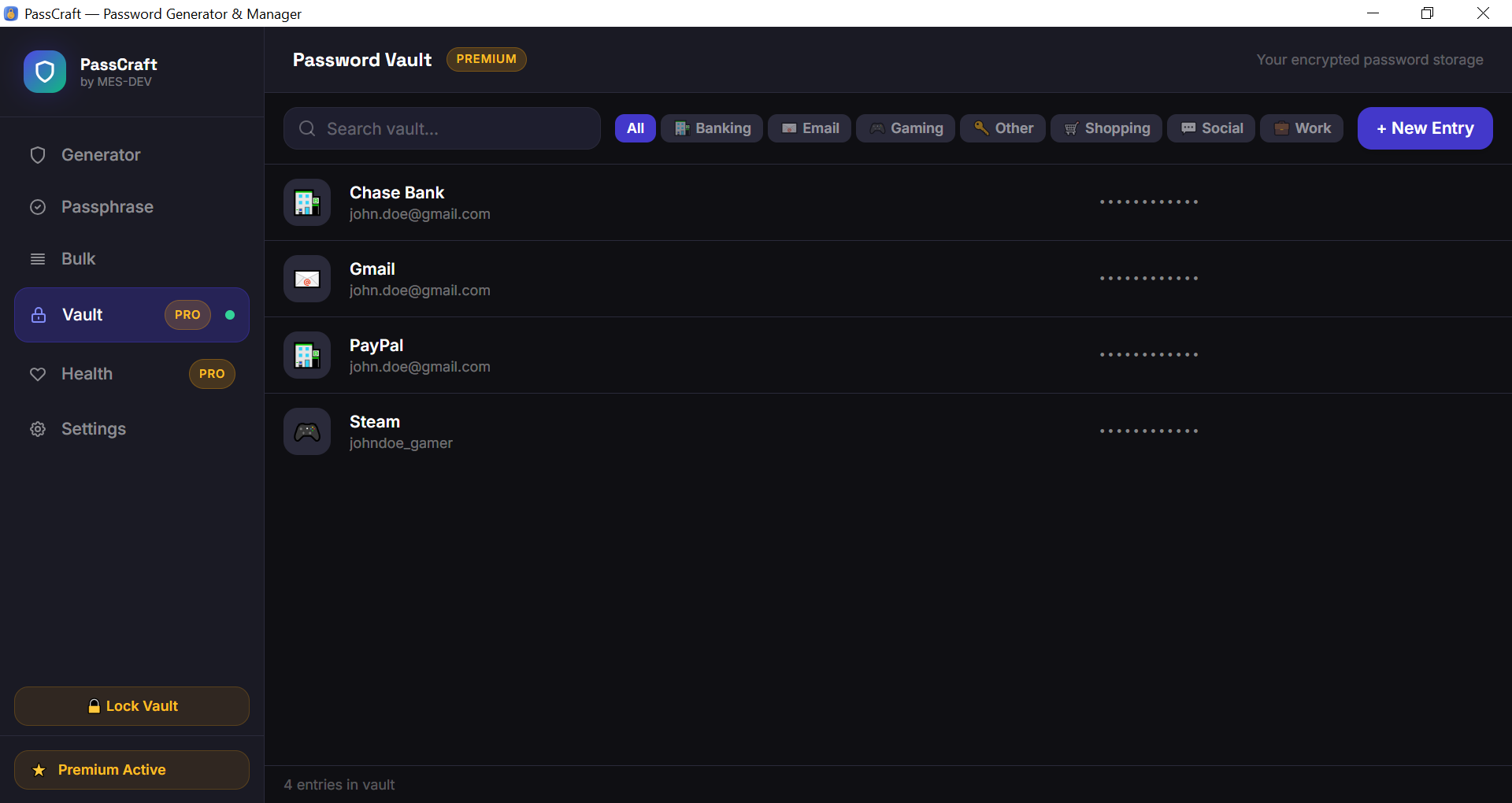Click Steam masked password dots
This screenshot has height=803, width=1512.
point(1149,431)
